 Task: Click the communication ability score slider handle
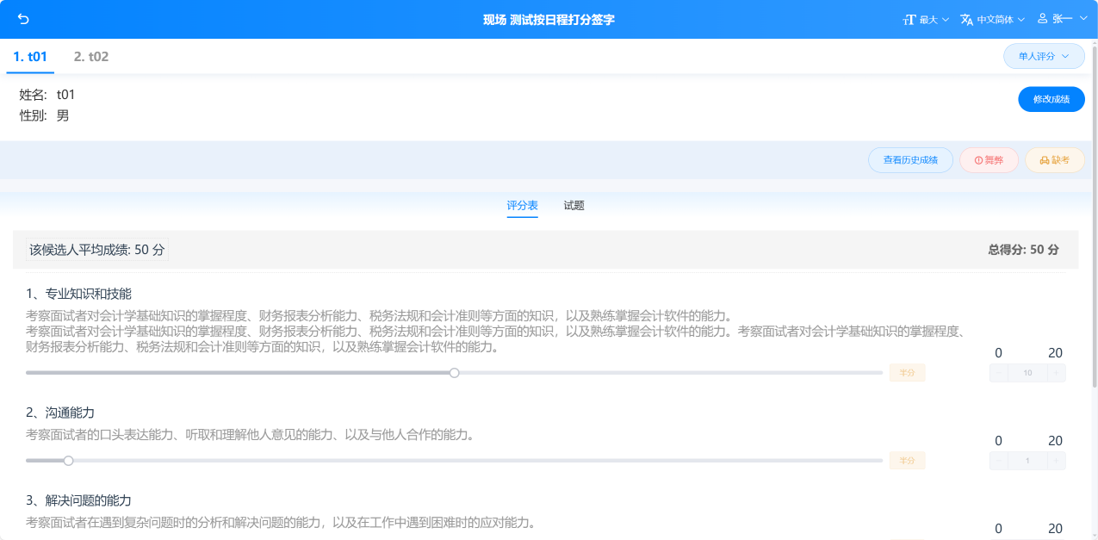(68, 461)
